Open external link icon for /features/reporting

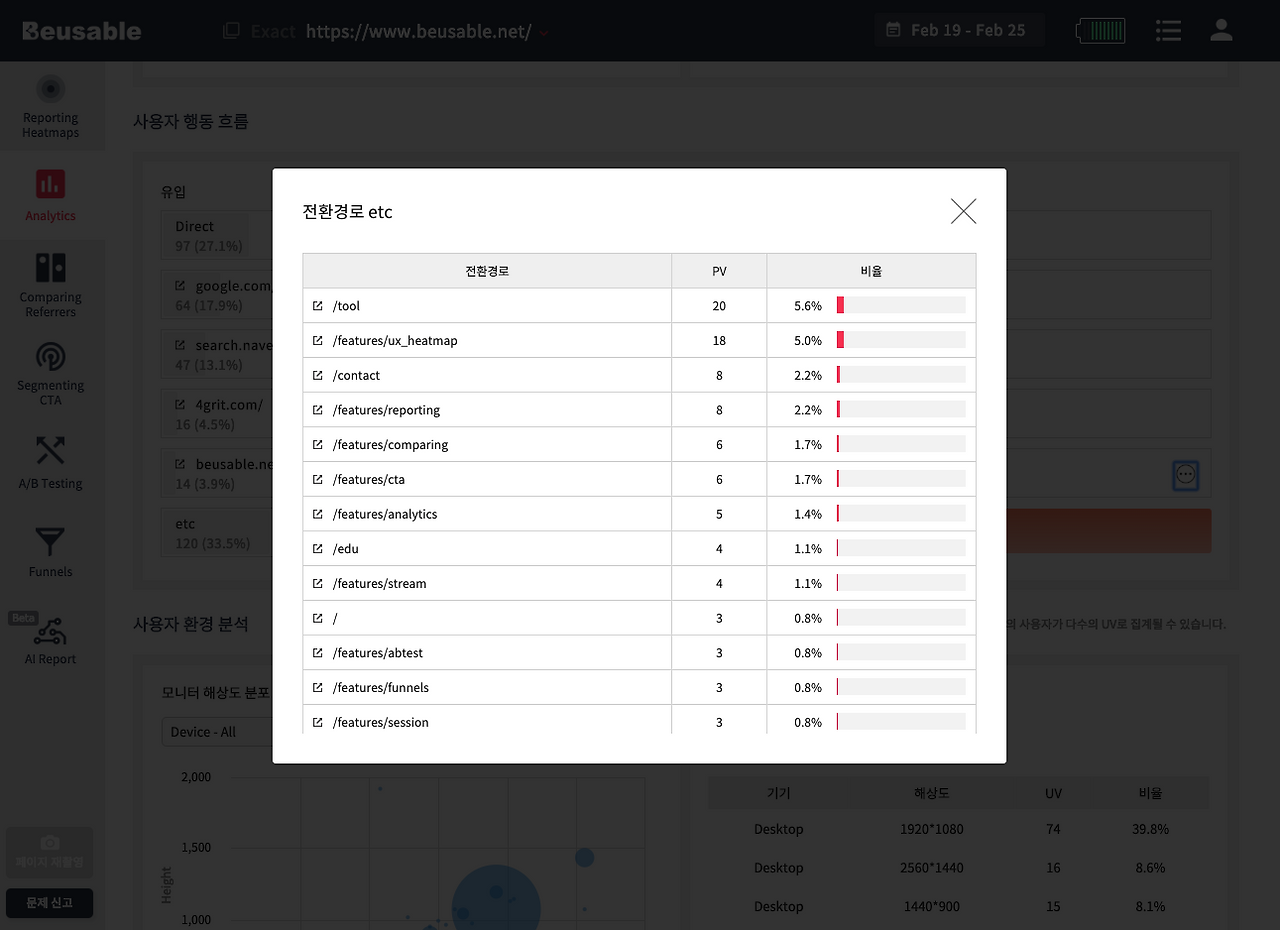pyautogui.click(x=318, y=410)
